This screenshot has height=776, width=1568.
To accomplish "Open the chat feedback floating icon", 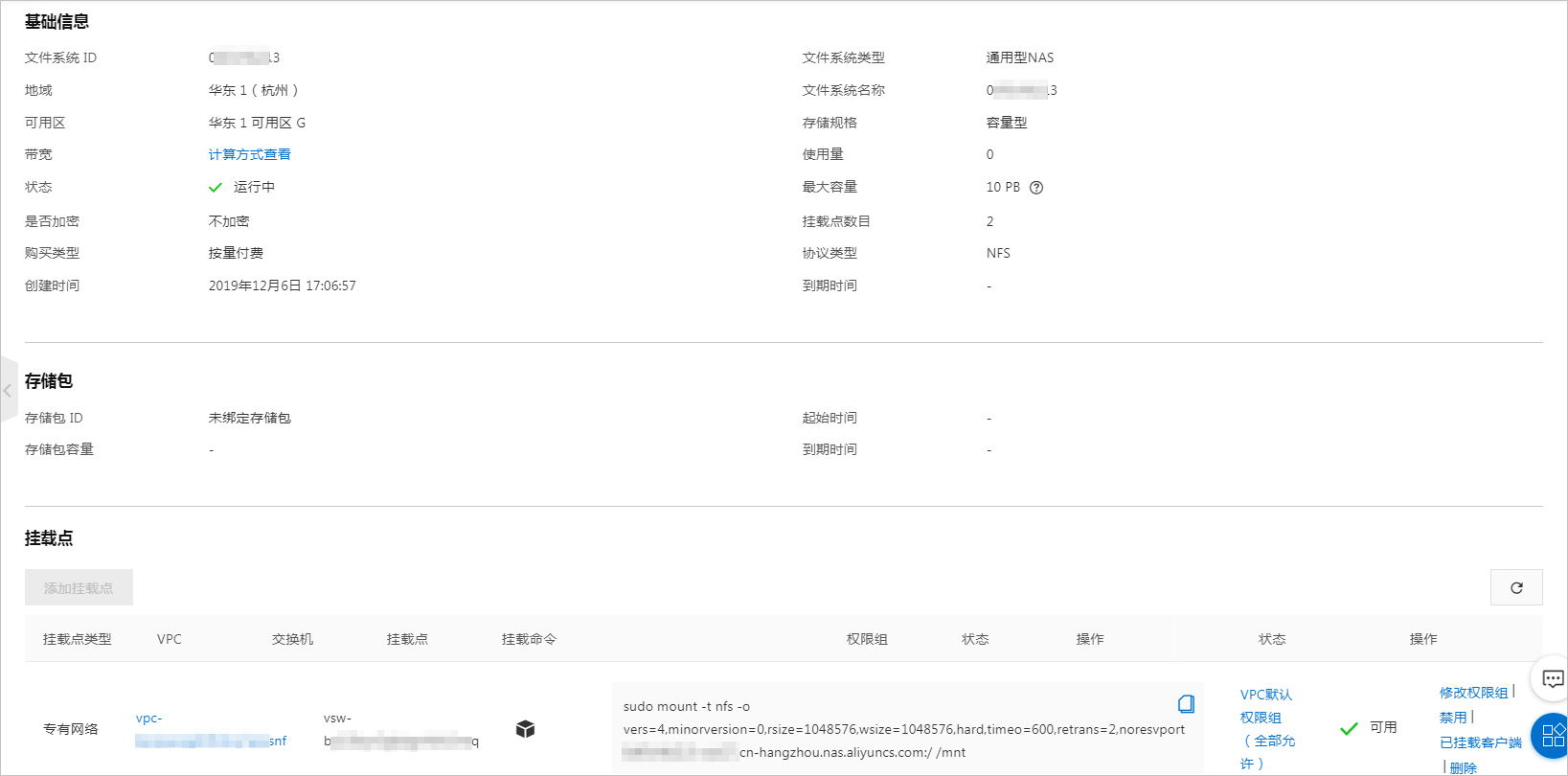I will click(x=1552, y=679).
